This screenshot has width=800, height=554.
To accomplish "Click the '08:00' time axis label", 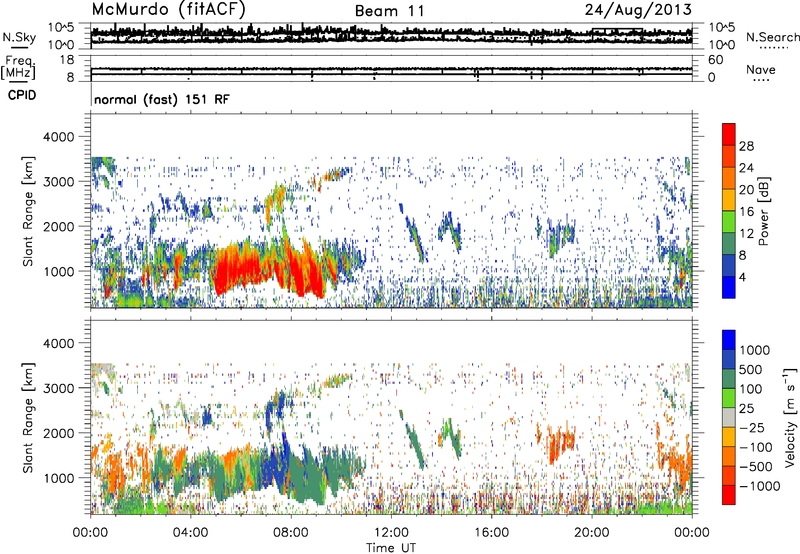I will pyautogui.click(x=290, y=532).
